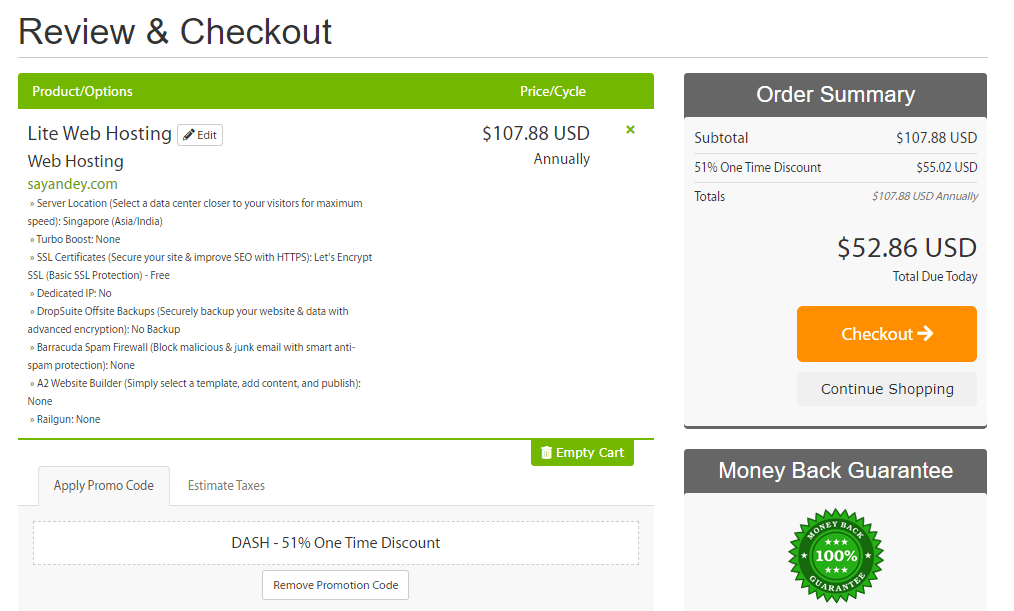Click the Lite Web Hosting product title
Viewport: 1014px width, 611px height.
(x=100, y=134)
